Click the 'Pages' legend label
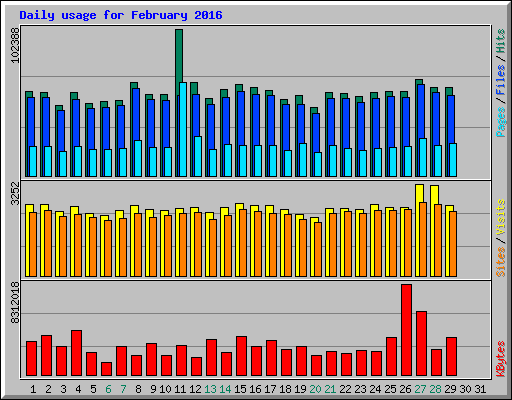Screen dimensions: 512x400 501,122
